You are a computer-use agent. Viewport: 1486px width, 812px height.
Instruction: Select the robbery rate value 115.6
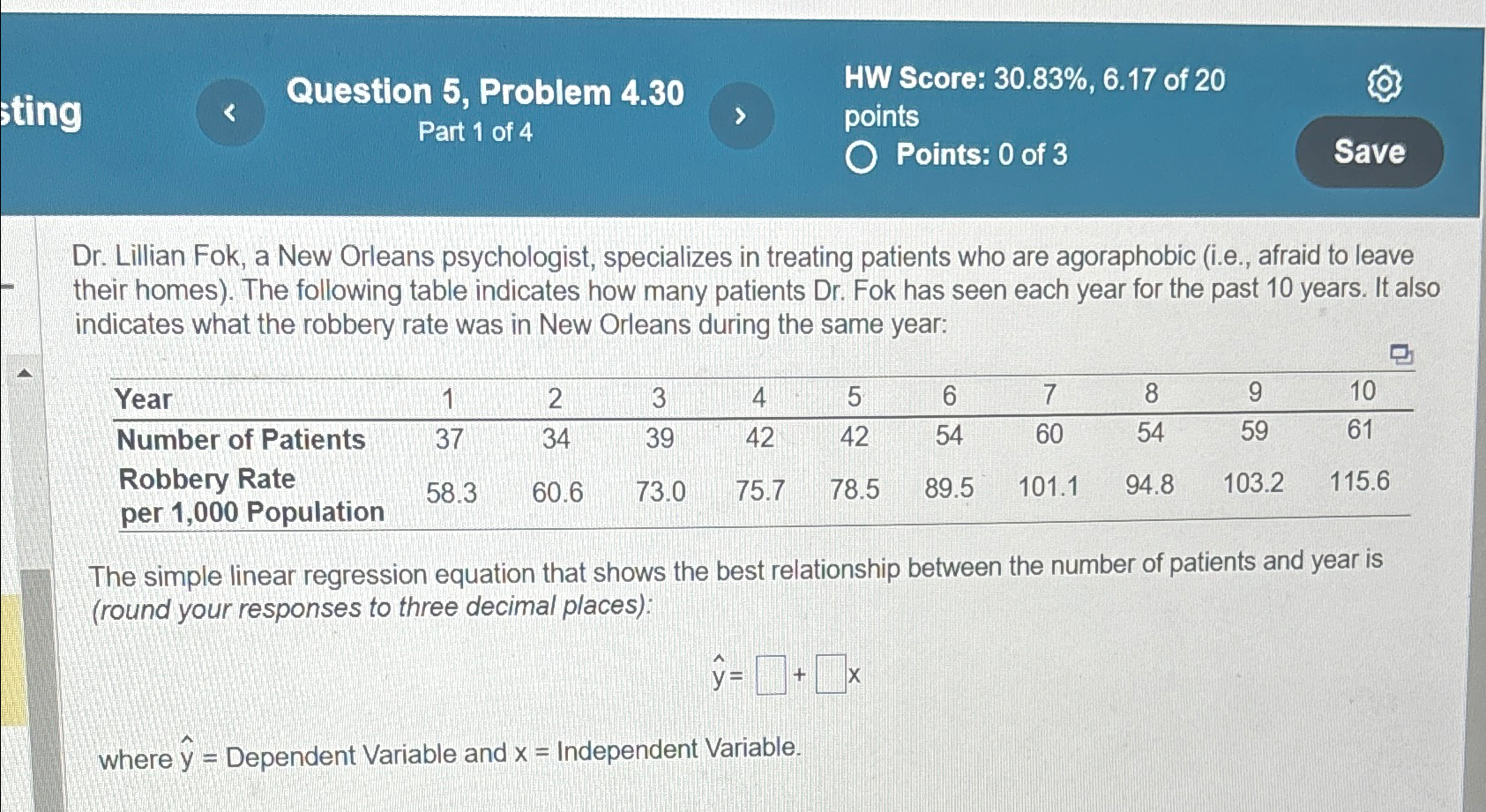point(1360,482)
